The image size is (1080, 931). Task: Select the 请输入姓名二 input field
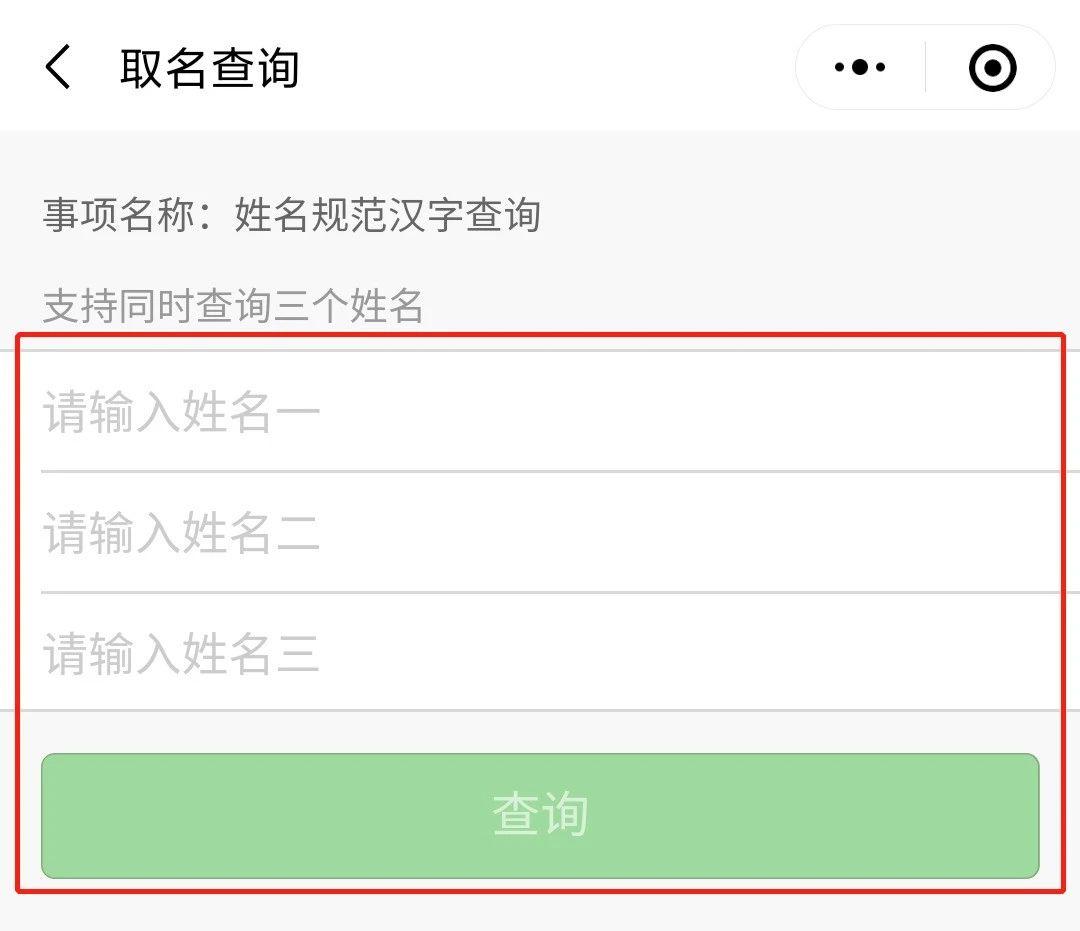click(400, 533)
